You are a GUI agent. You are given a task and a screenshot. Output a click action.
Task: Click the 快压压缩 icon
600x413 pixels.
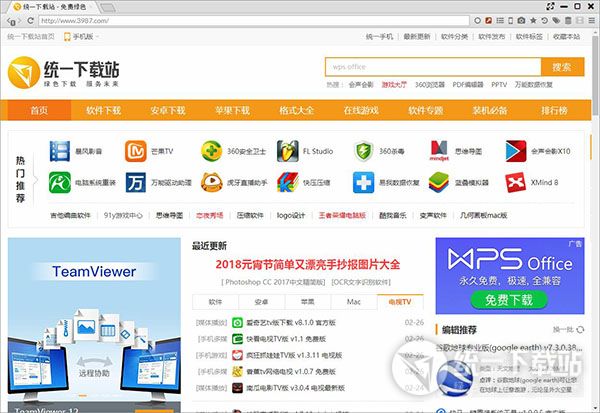coord(287,182)
